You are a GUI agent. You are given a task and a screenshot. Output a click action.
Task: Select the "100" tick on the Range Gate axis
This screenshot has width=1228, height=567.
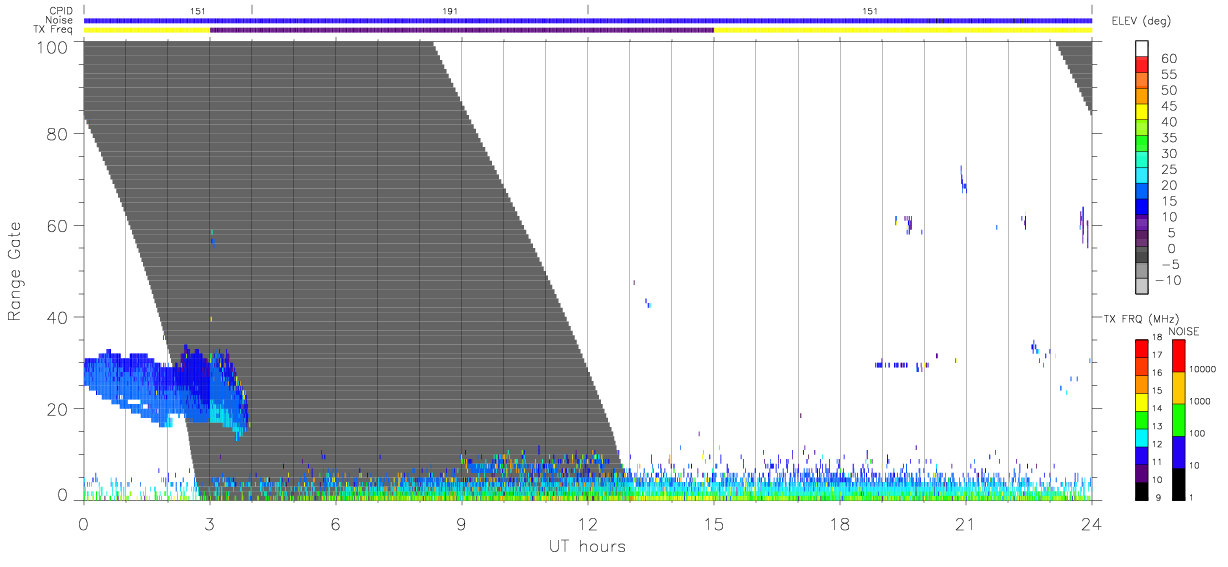coord(52,47)
